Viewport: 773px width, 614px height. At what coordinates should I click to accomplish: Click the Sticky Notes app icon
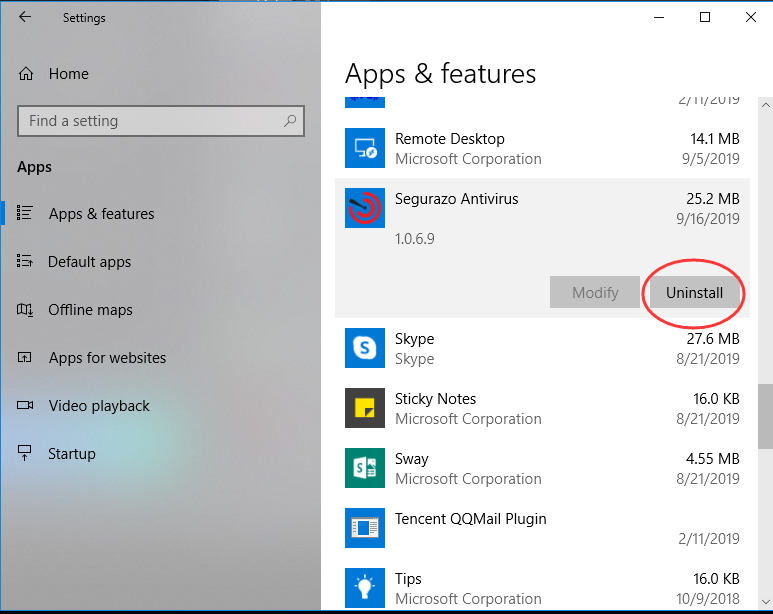point(365,408)
